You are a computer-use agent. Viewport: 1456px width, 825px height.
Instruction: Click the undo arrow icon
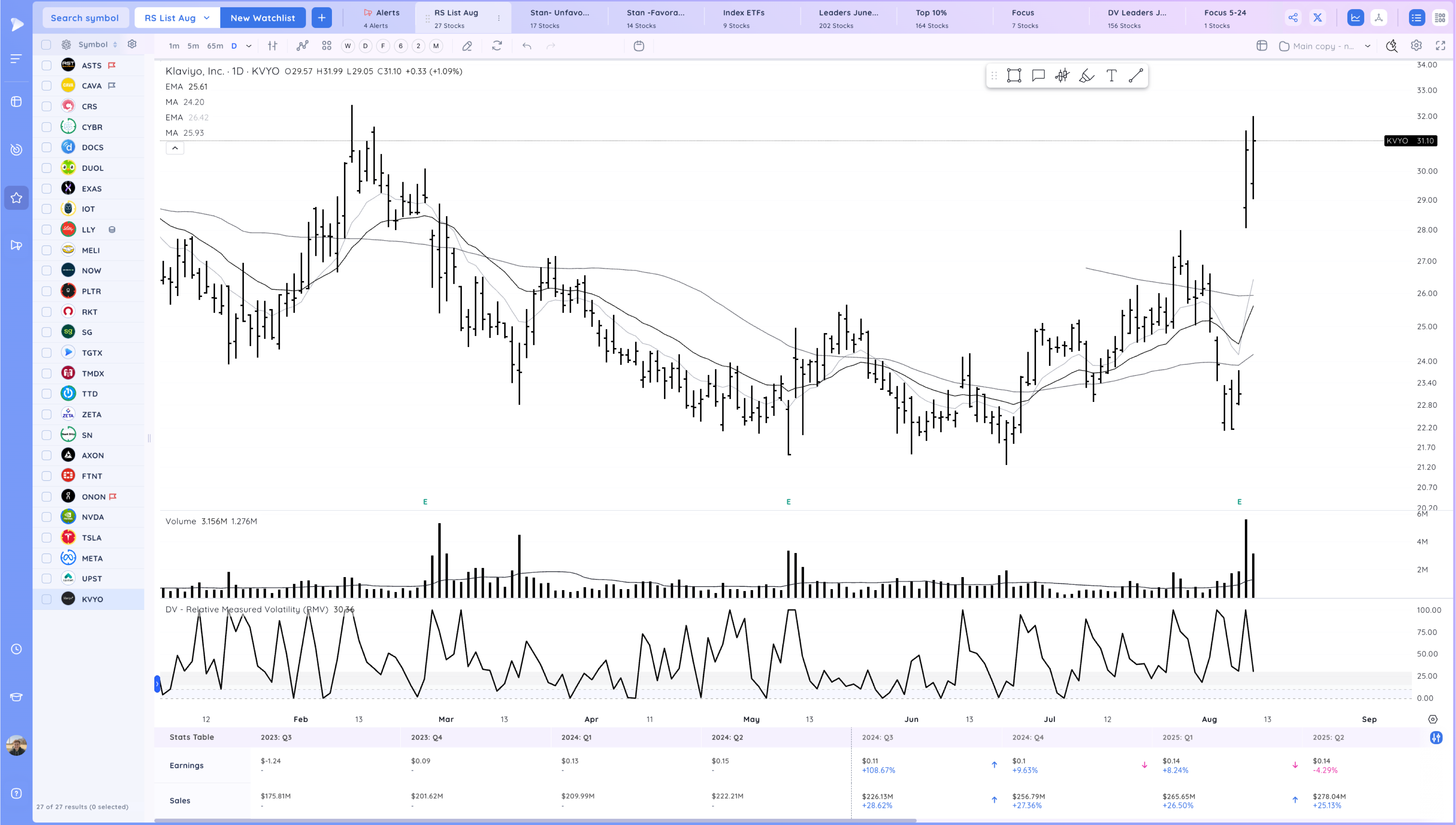click(527, 46)
